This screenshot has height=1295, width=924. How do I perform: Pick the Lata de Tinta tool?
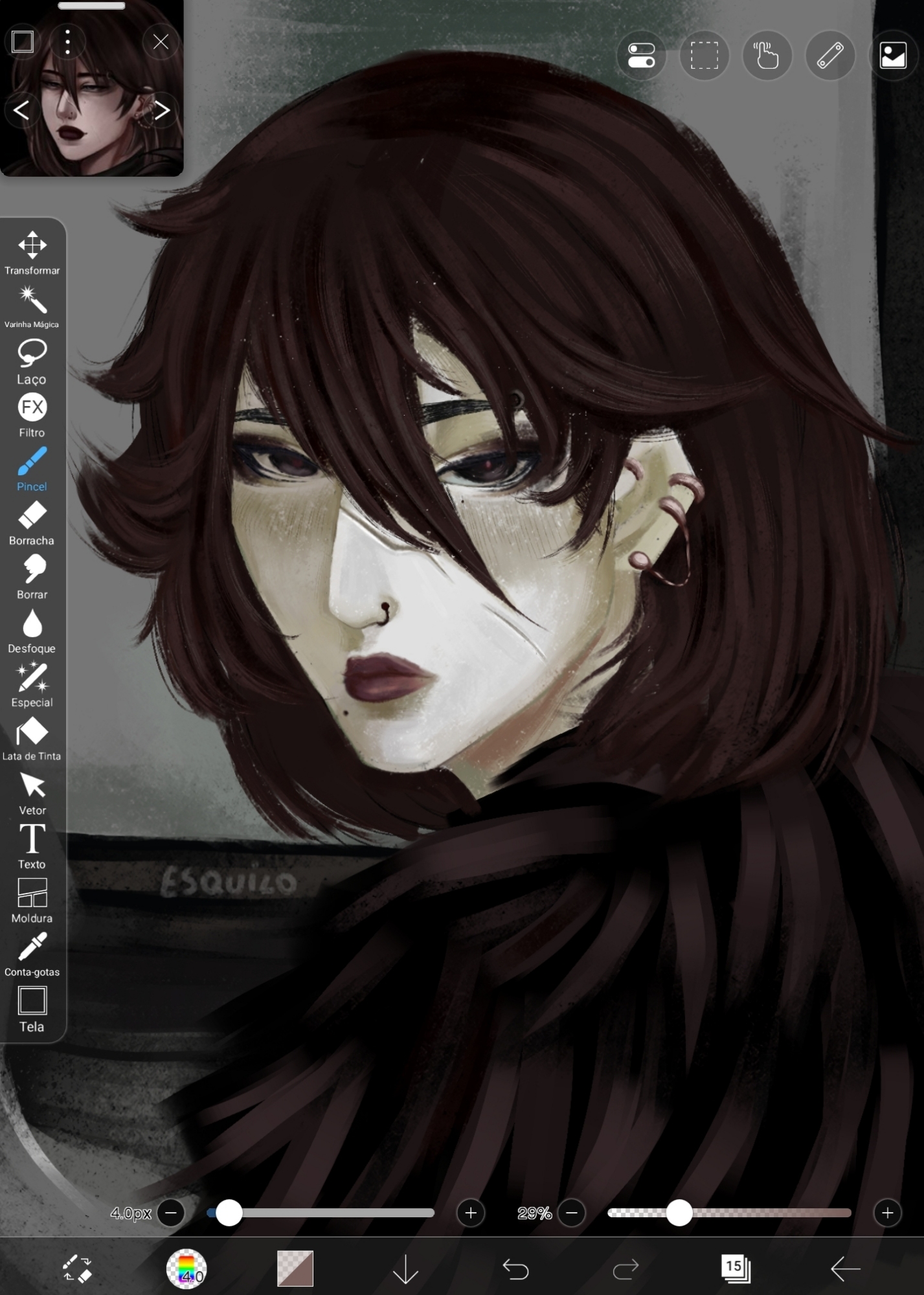click(32, 738)
